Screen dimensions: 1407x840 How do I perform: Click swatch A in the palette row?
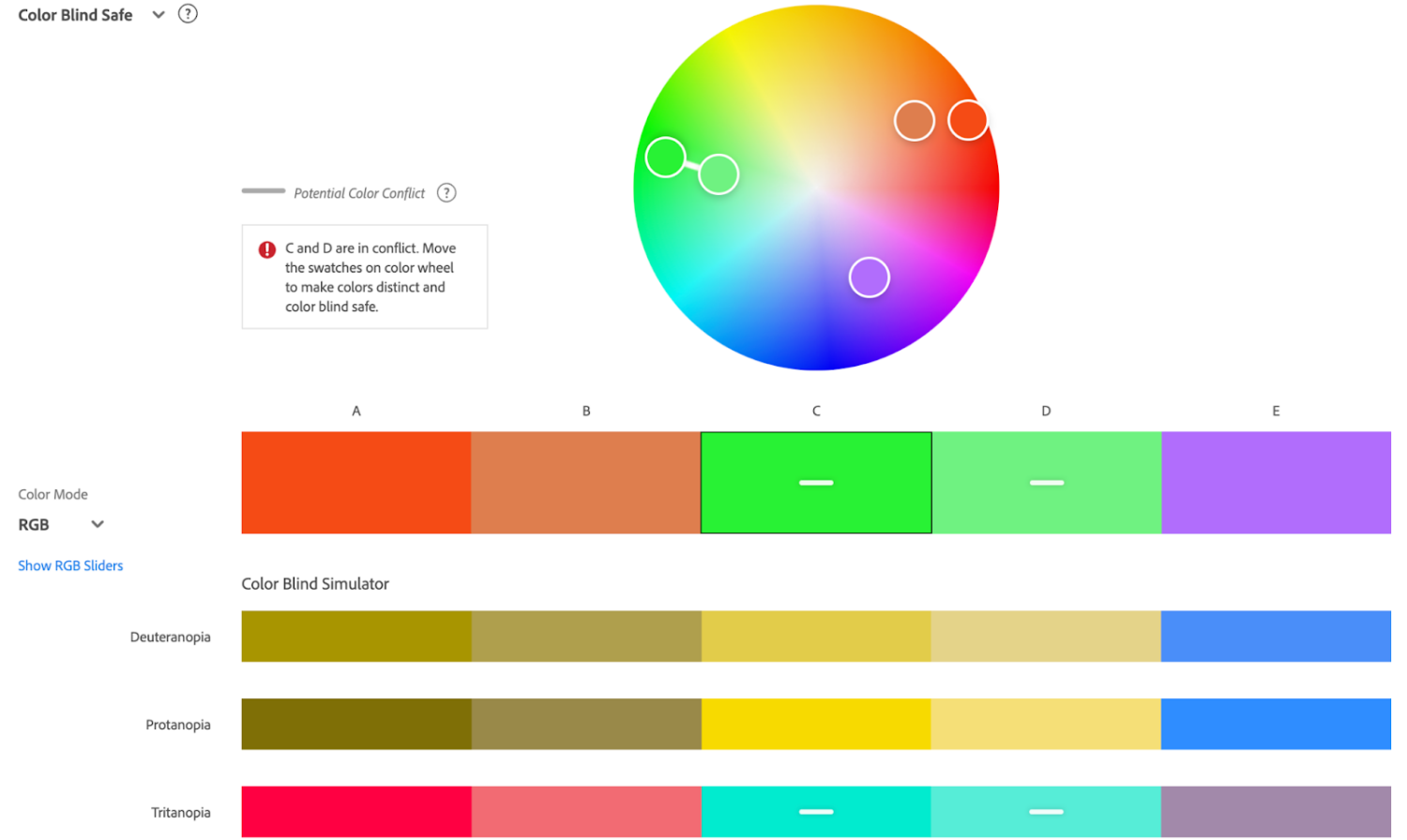coord(356,482)
